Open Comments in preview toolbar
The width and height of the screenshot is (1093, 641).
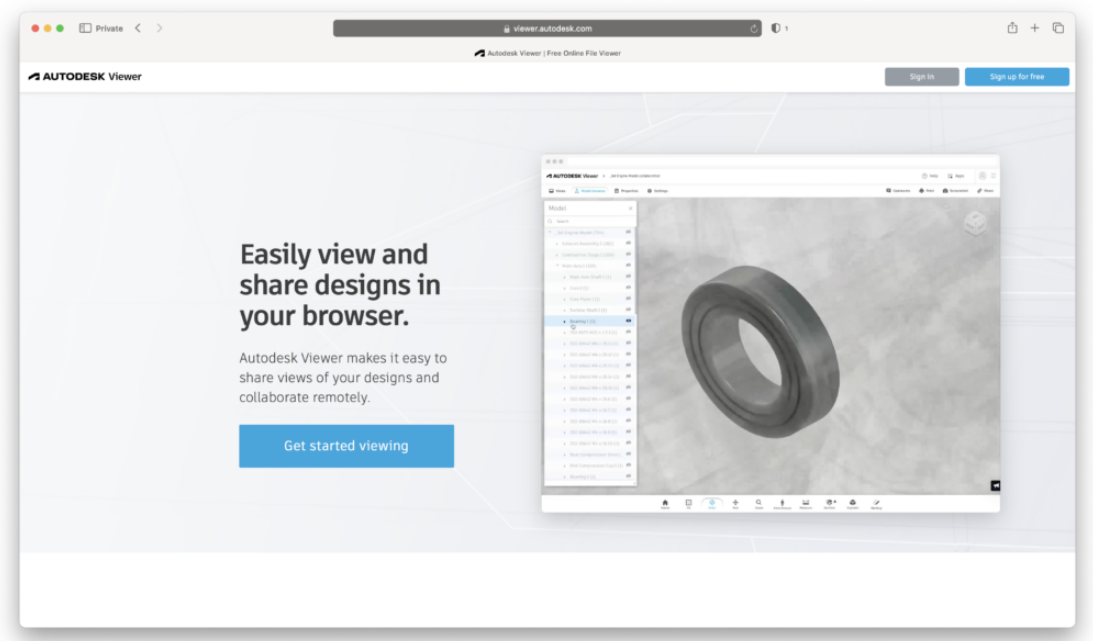click(x=899, y=191)
